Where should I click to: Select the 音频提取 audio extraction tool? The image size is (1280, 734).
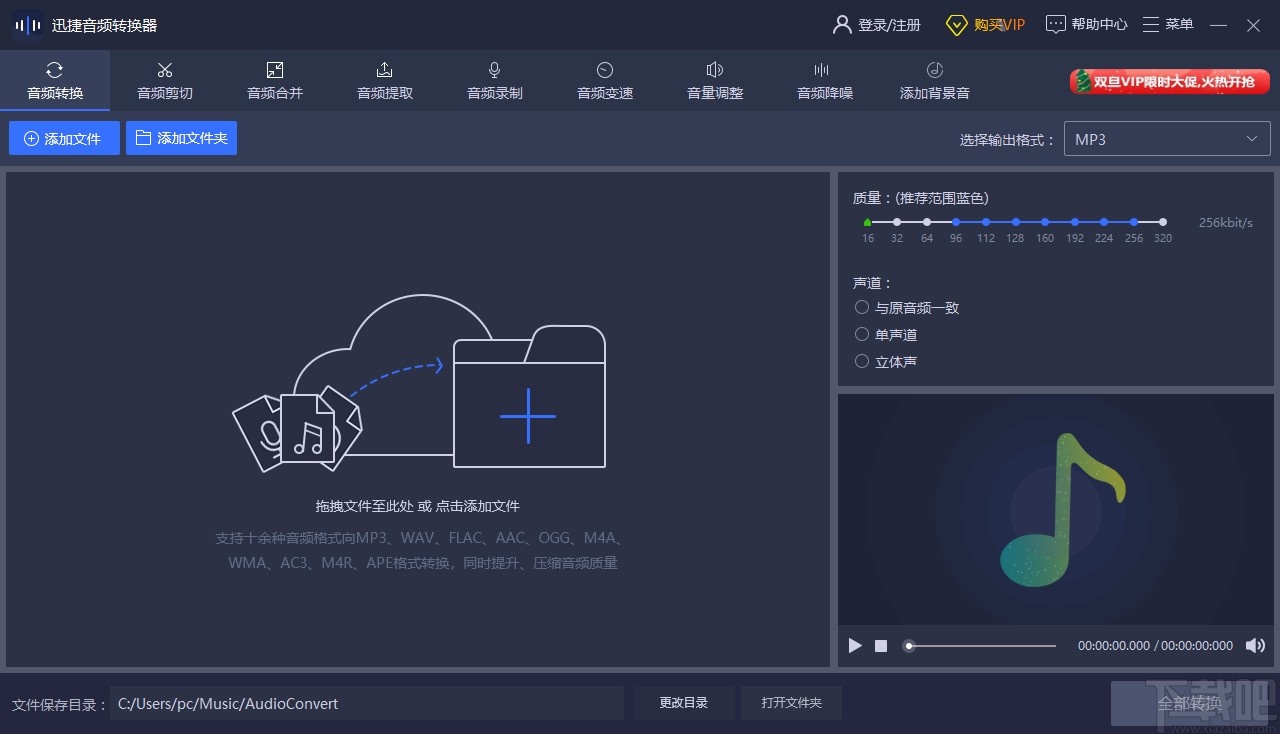(384, 80)
